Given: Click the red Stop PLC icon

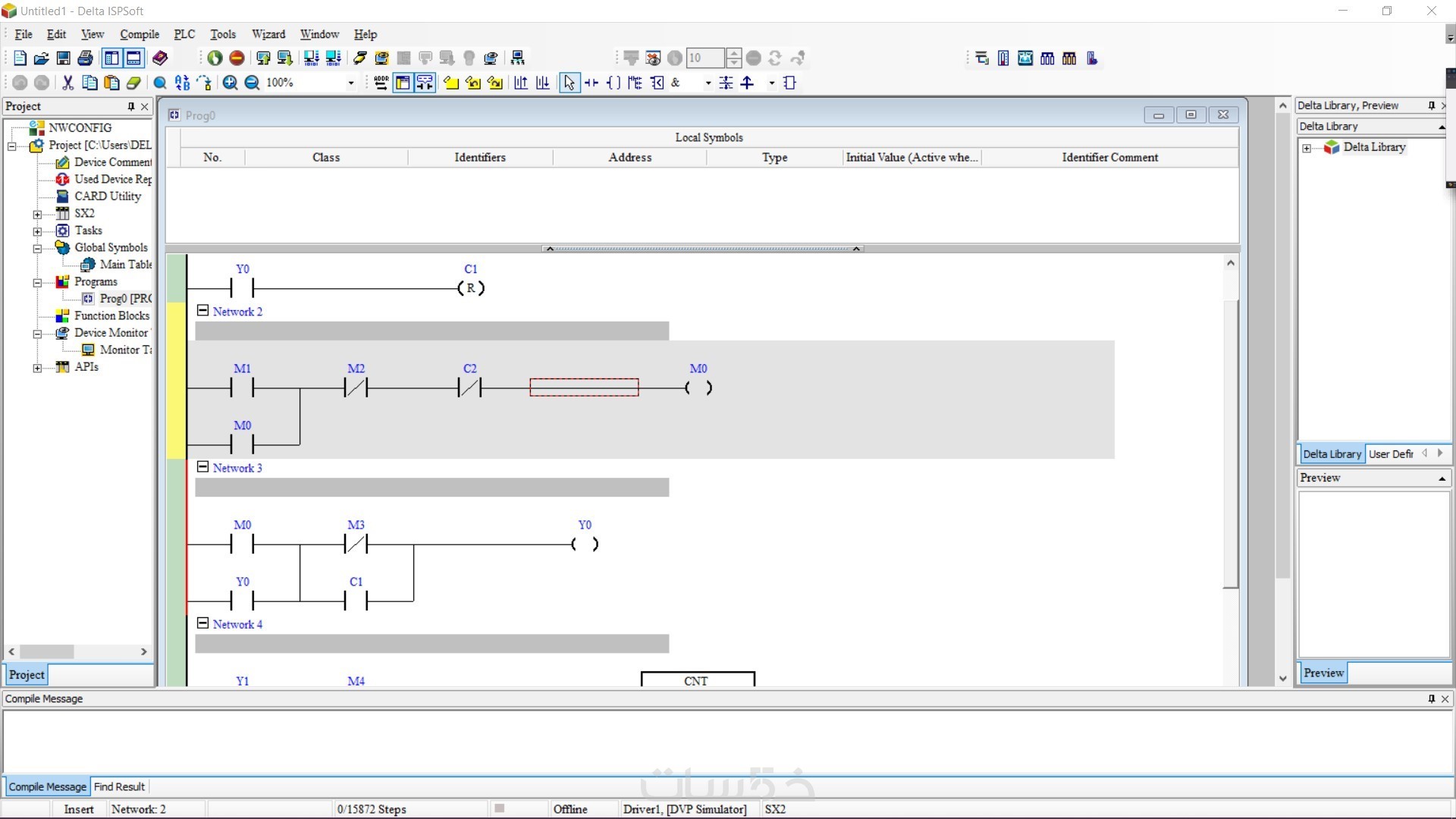Looking at the screenshot, I should (x=237, y=58).
